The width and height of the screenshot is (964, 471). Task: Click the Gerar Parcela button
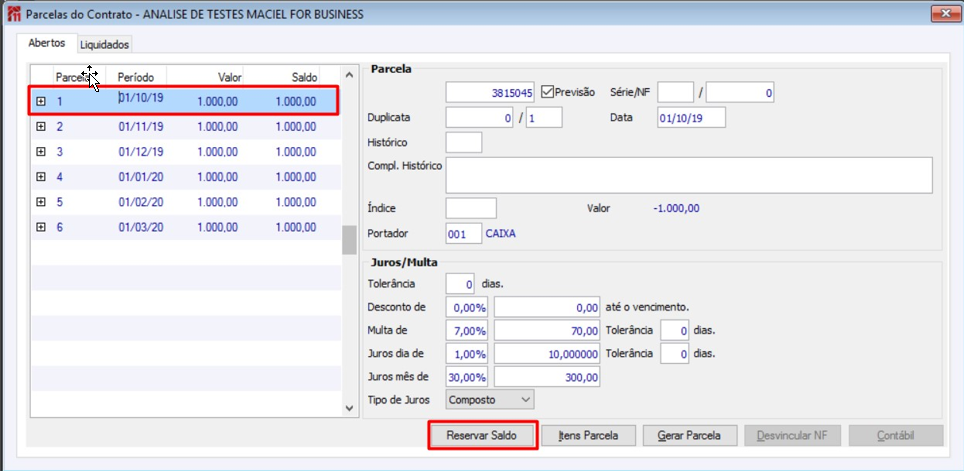689,436
